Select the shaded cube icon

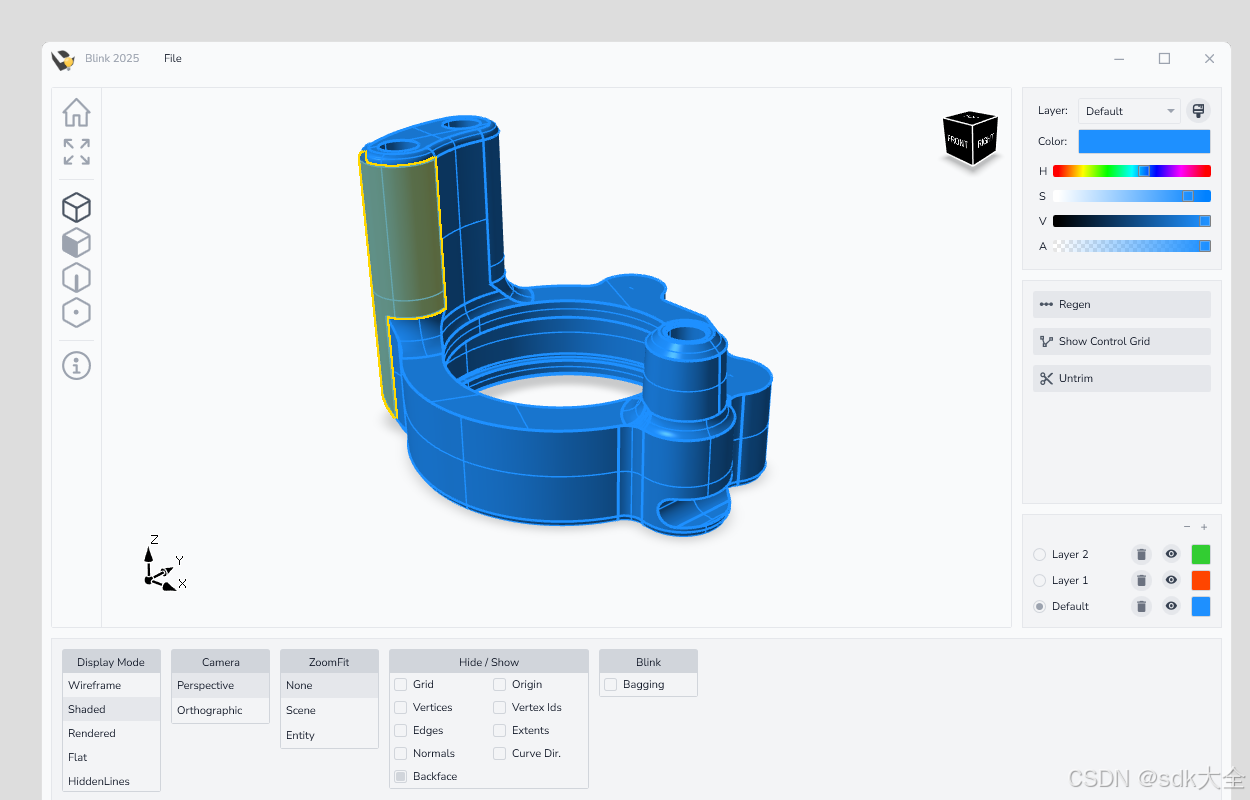[x=76, y=243]
